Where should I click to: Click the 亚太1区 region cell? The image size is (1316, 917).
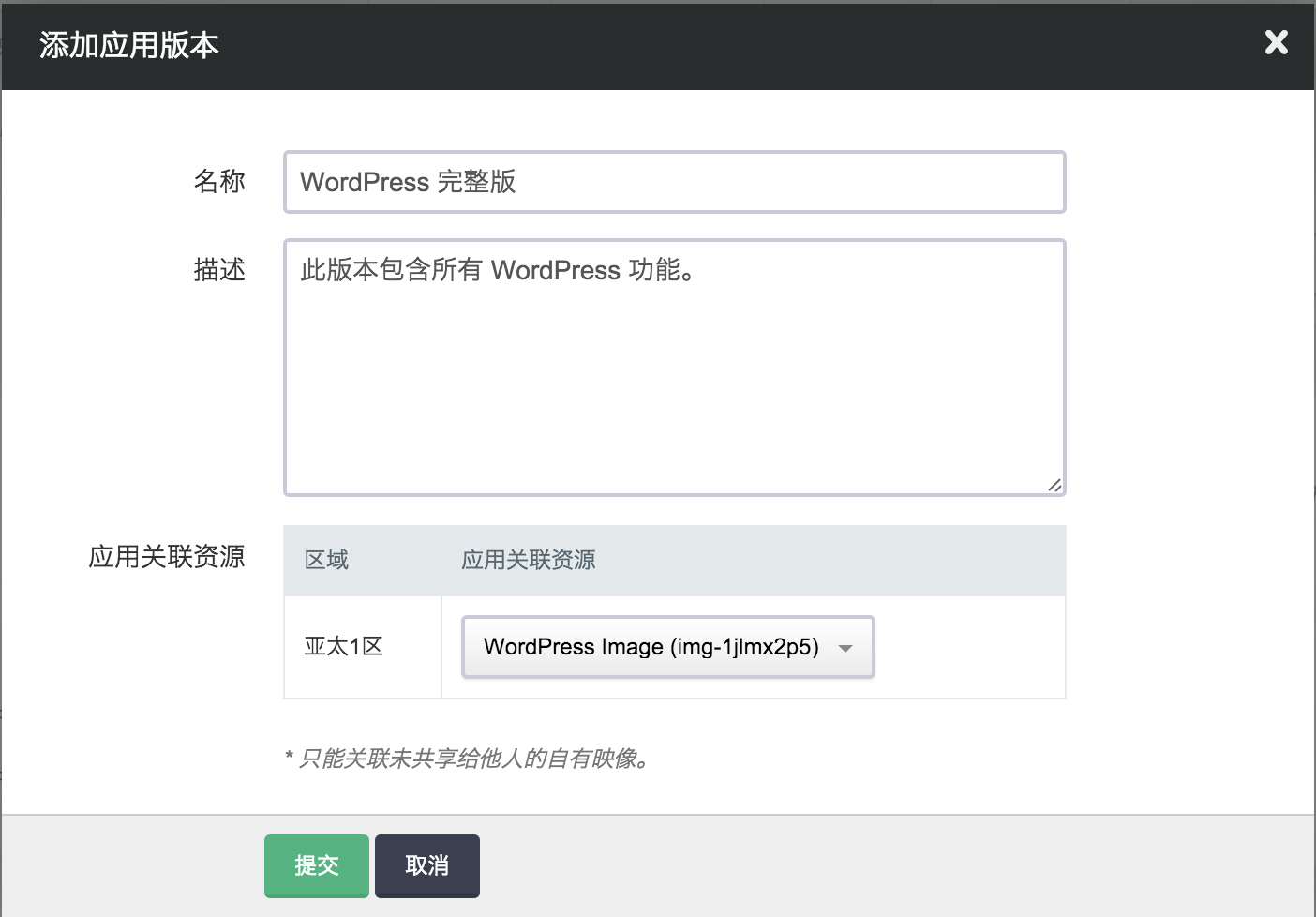[x=344, y=647]
